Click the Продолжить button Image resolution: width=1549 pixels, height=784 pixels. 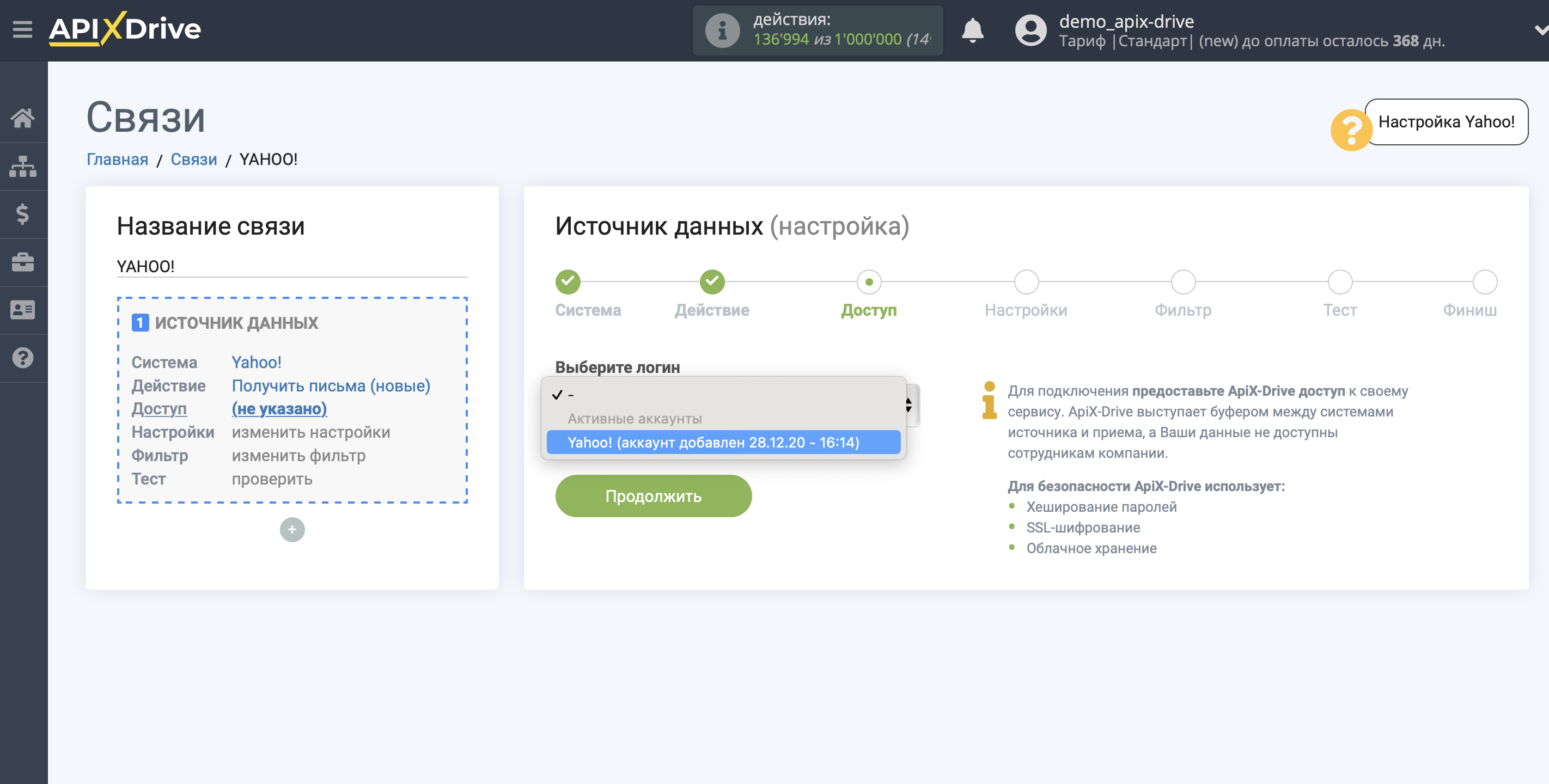[x=653, y=496]
